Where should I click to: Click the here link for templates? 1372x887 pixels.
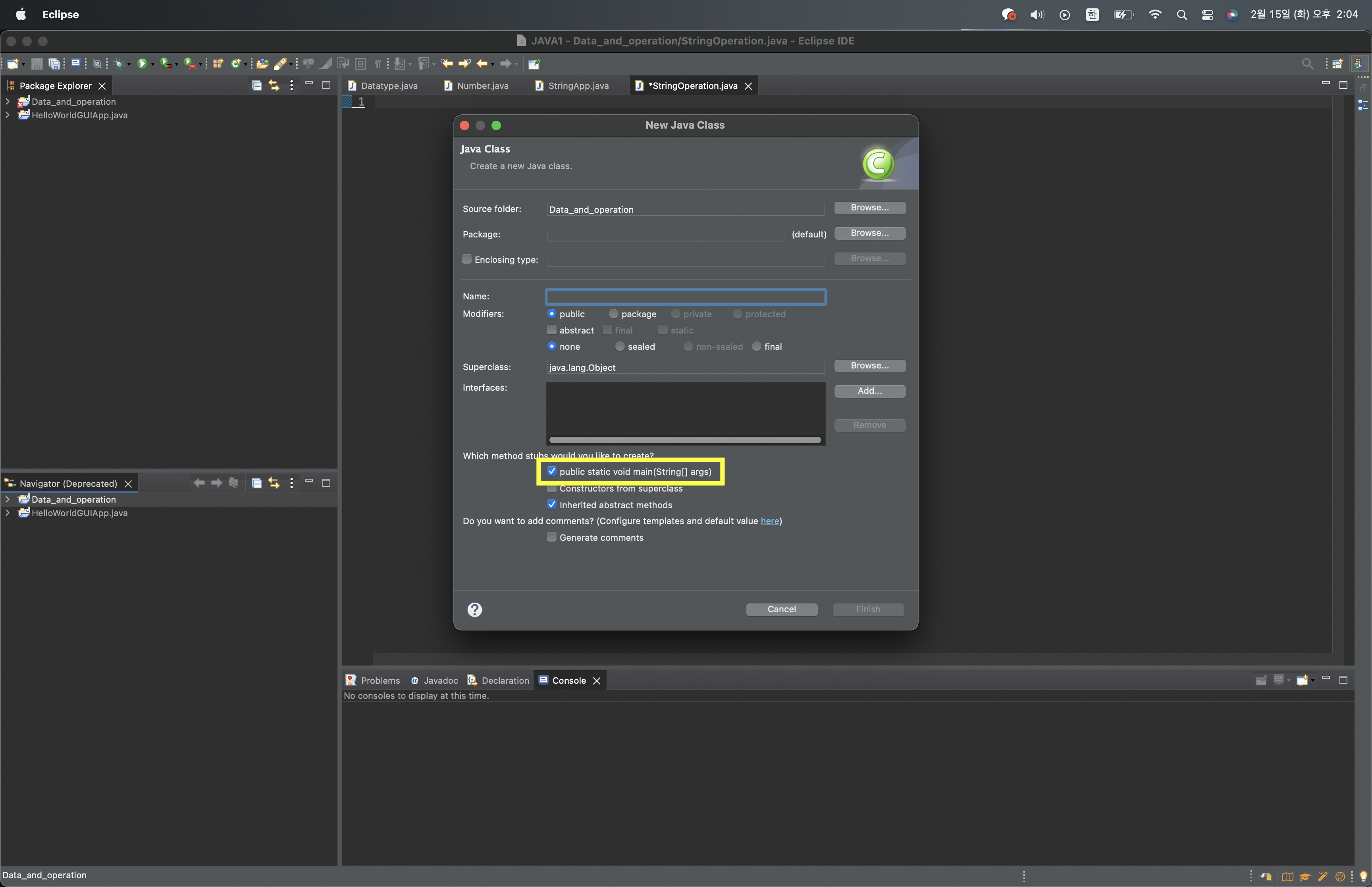point(769,521)
